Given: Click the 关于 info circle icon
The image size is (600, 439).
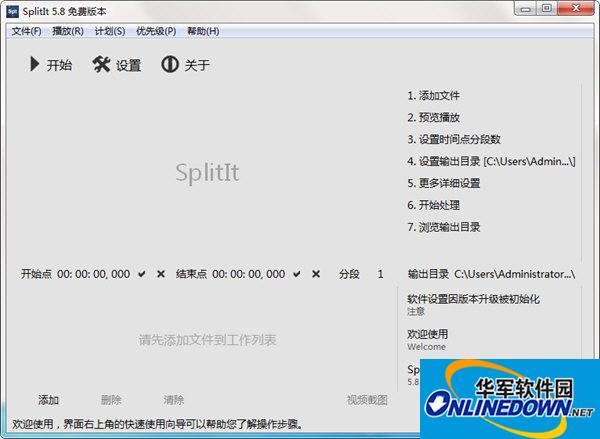Looking at the screenshot, I should [x=169, y=65].
